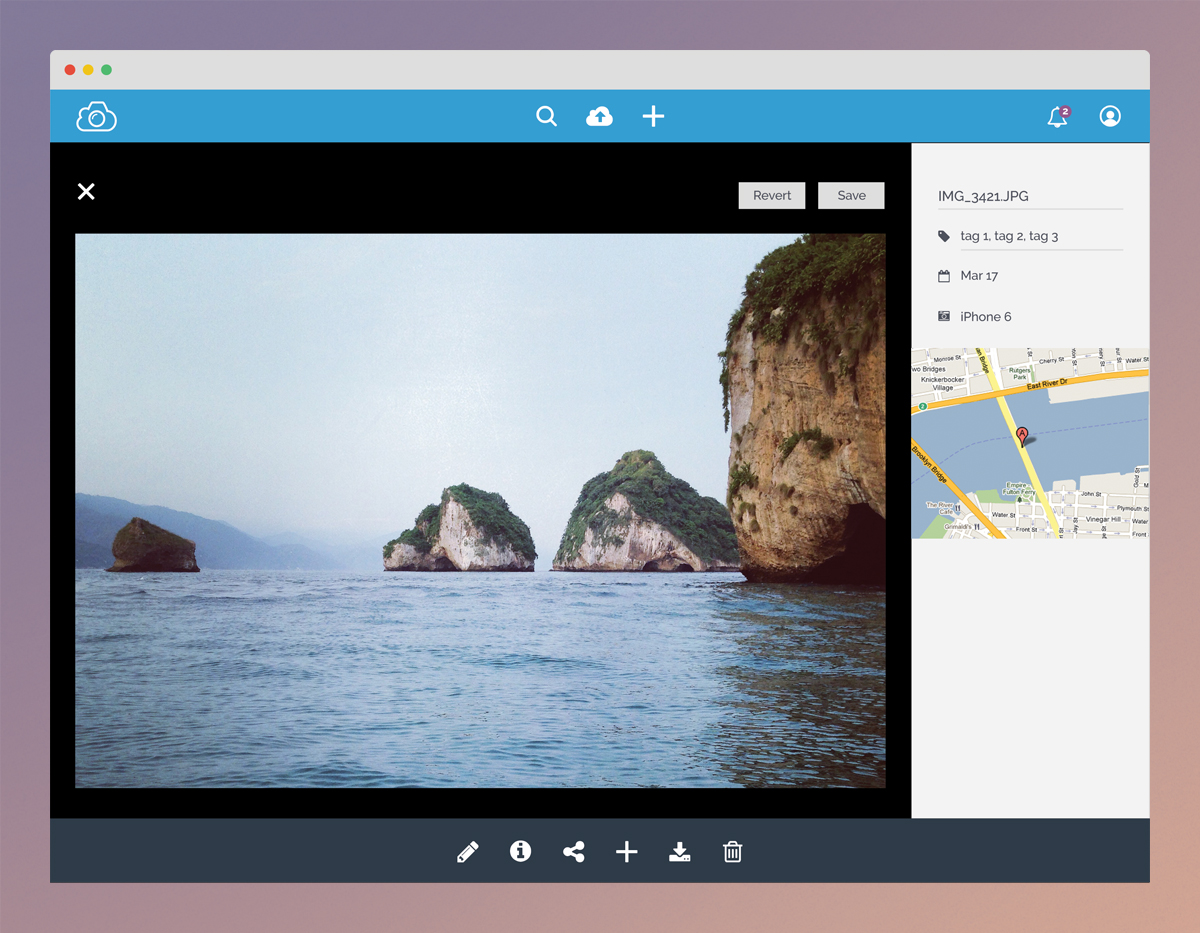Screen dimensions: 1200x933
Task: Click the red window close dot
Action: [70, 70]
